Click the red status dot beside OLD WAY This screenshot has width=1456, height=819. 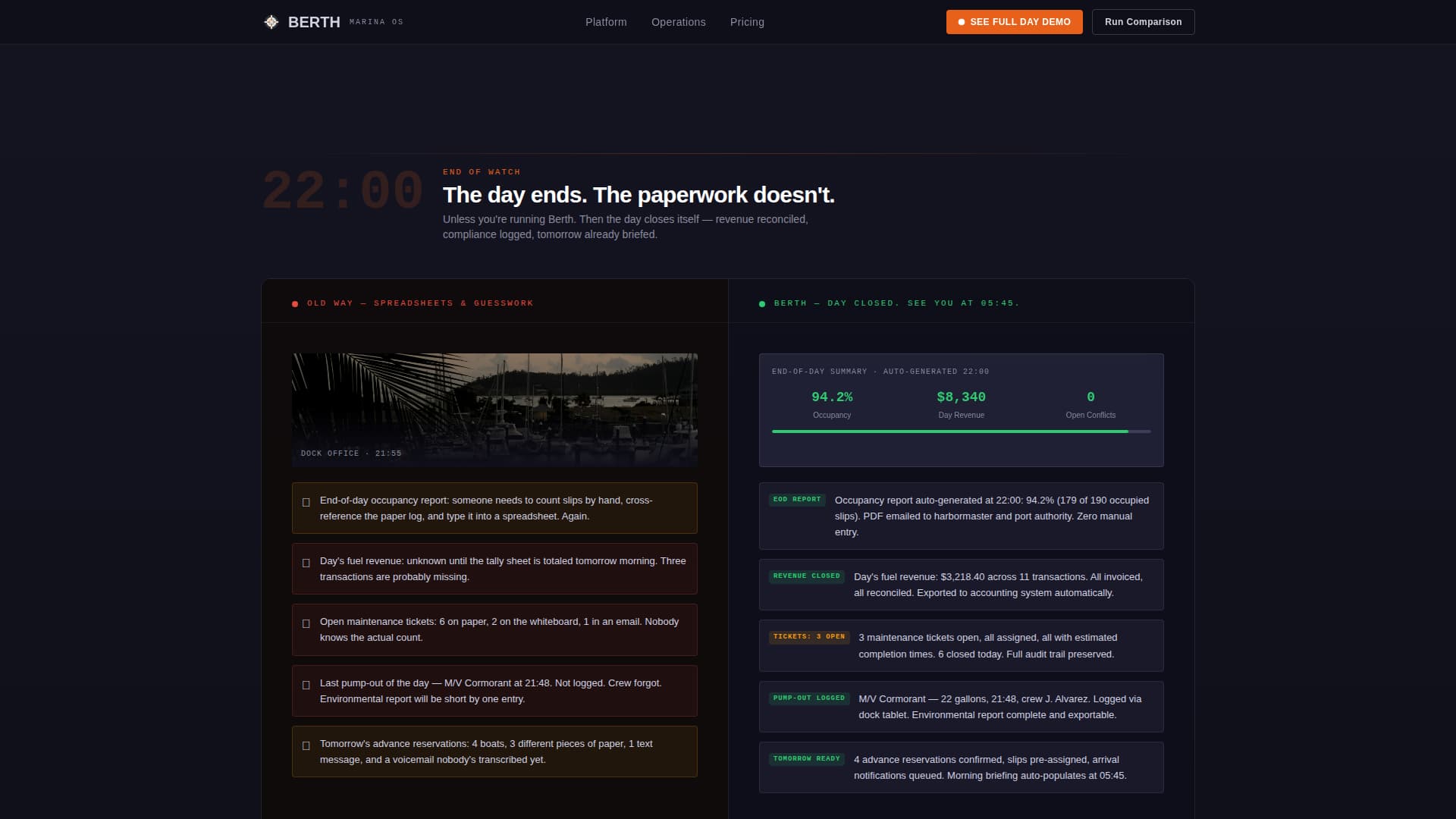point(294,303)
